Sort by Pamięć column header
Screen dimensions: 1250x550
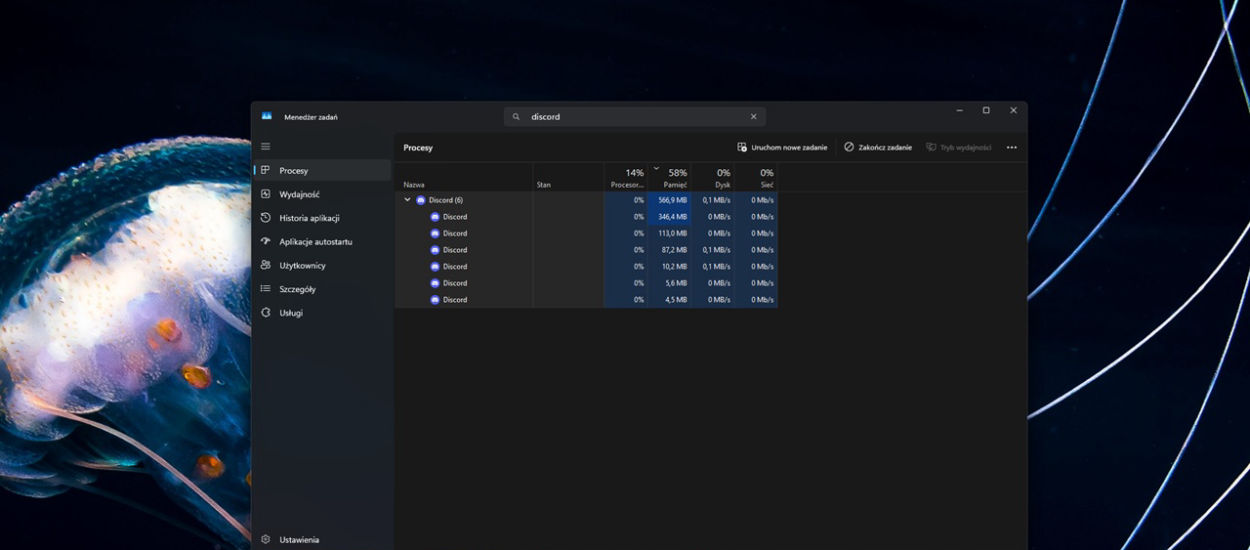pos(674,178)
